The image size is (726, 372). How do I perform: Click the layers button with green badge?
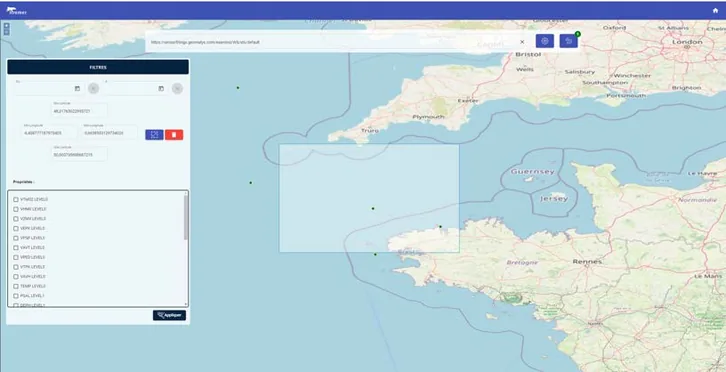569,41
